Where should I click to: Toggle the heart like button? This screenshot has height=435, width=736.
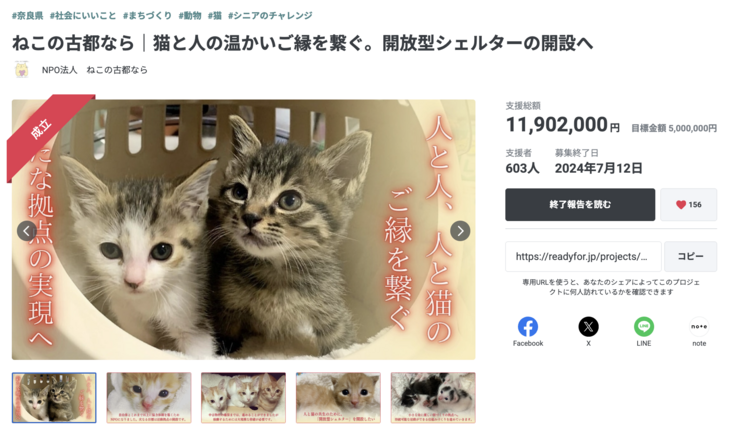pyautogui.click(x=688, y=205)
